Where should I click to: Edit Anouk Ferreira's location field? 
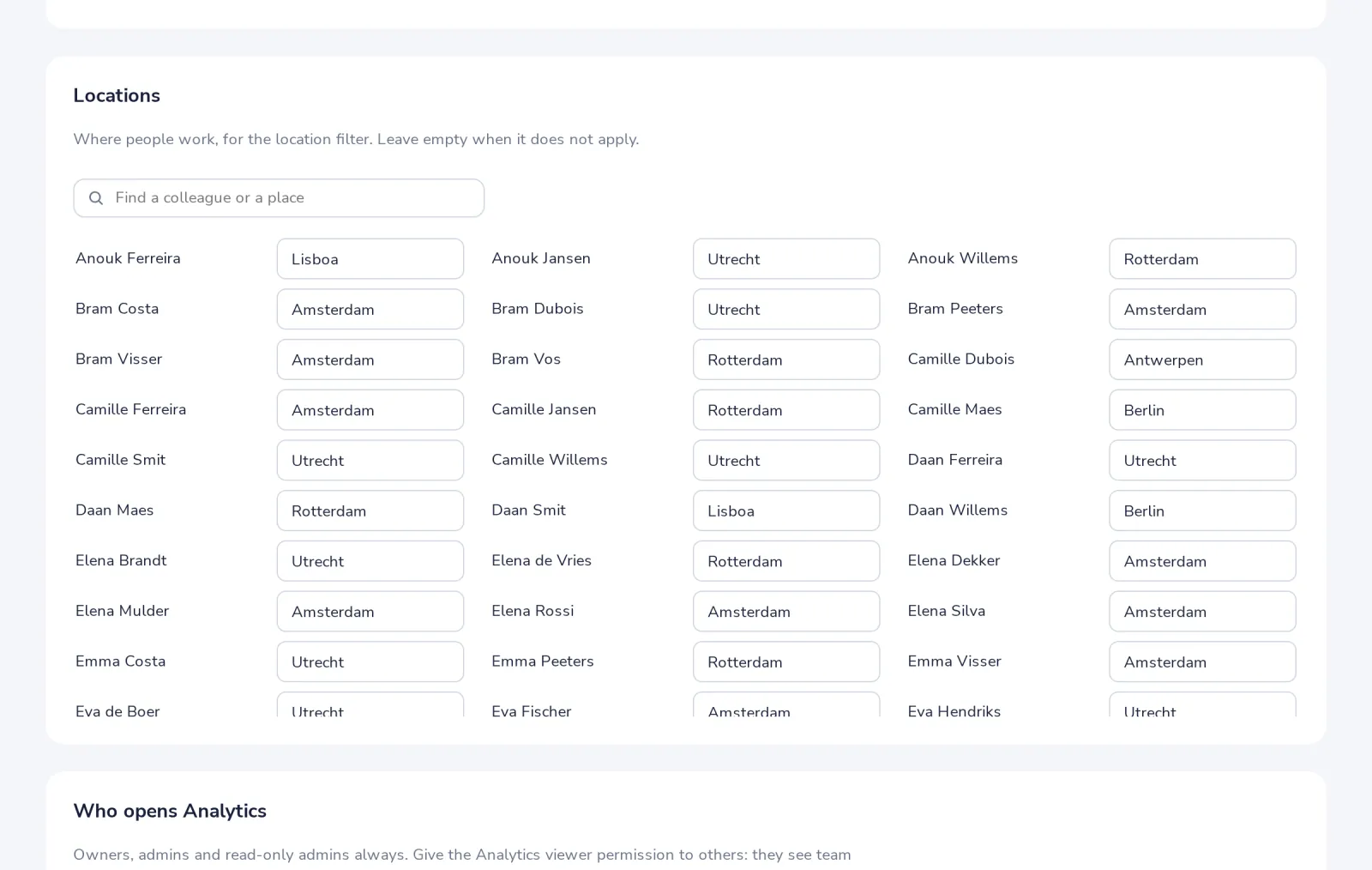pyautogui.click(x=370, y=259)
